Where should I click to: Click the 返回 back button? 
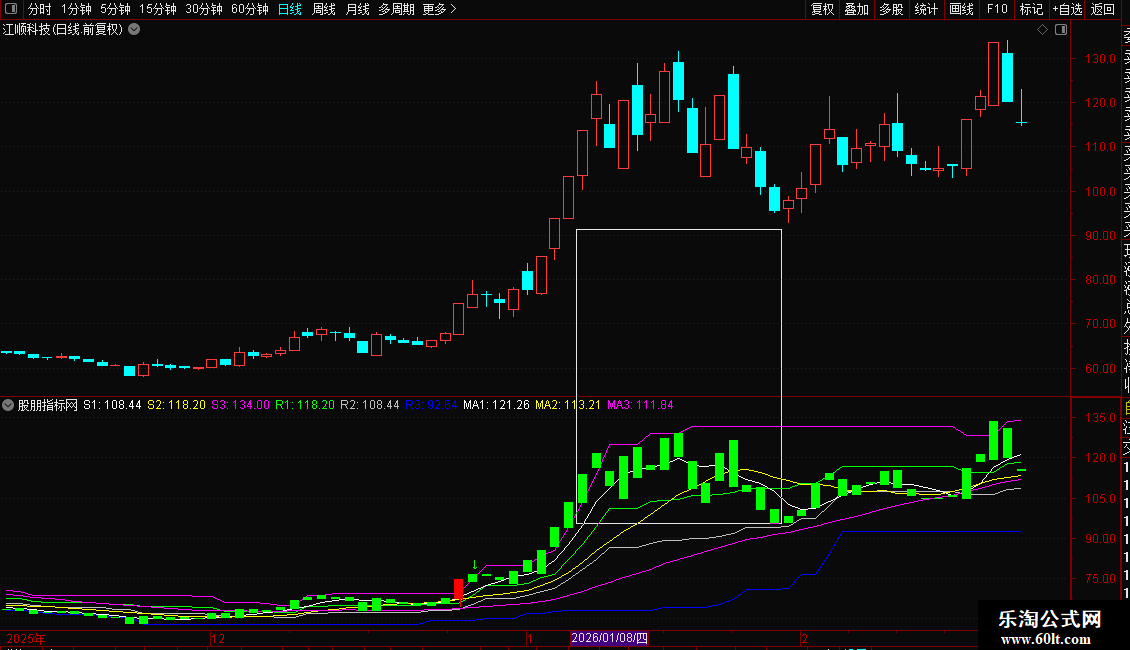1103,9
